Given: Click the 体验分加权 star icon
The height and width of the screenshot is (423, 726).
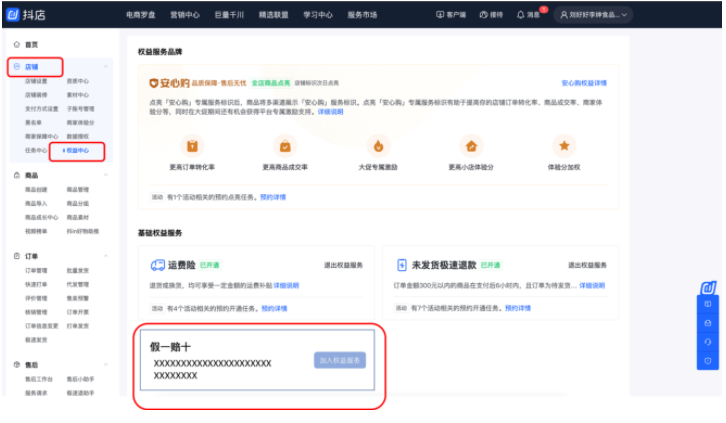Looking at the screenshot, I should tap(564, 145).
